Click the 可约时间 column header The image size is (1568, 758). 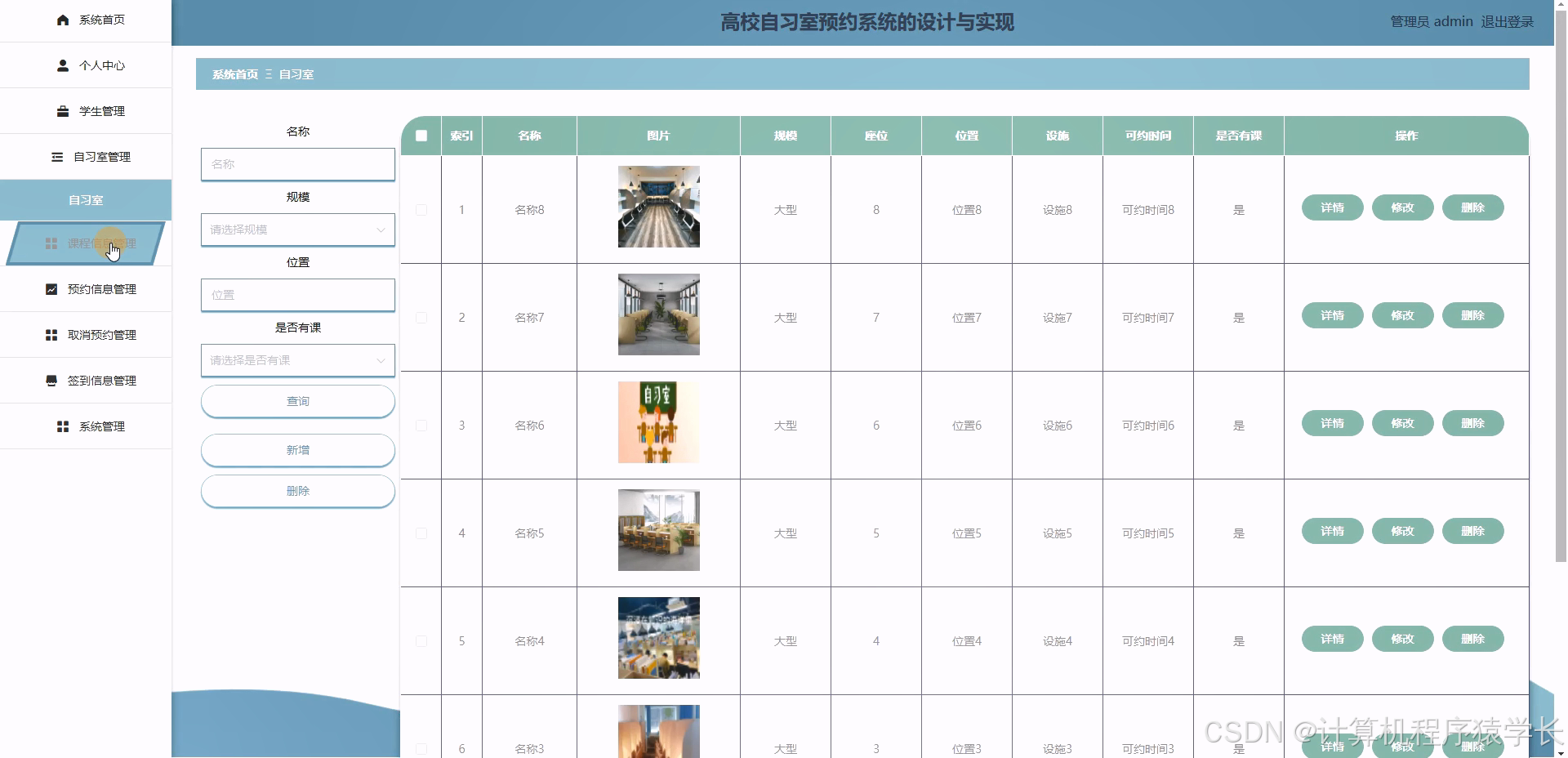point(1148,136)
